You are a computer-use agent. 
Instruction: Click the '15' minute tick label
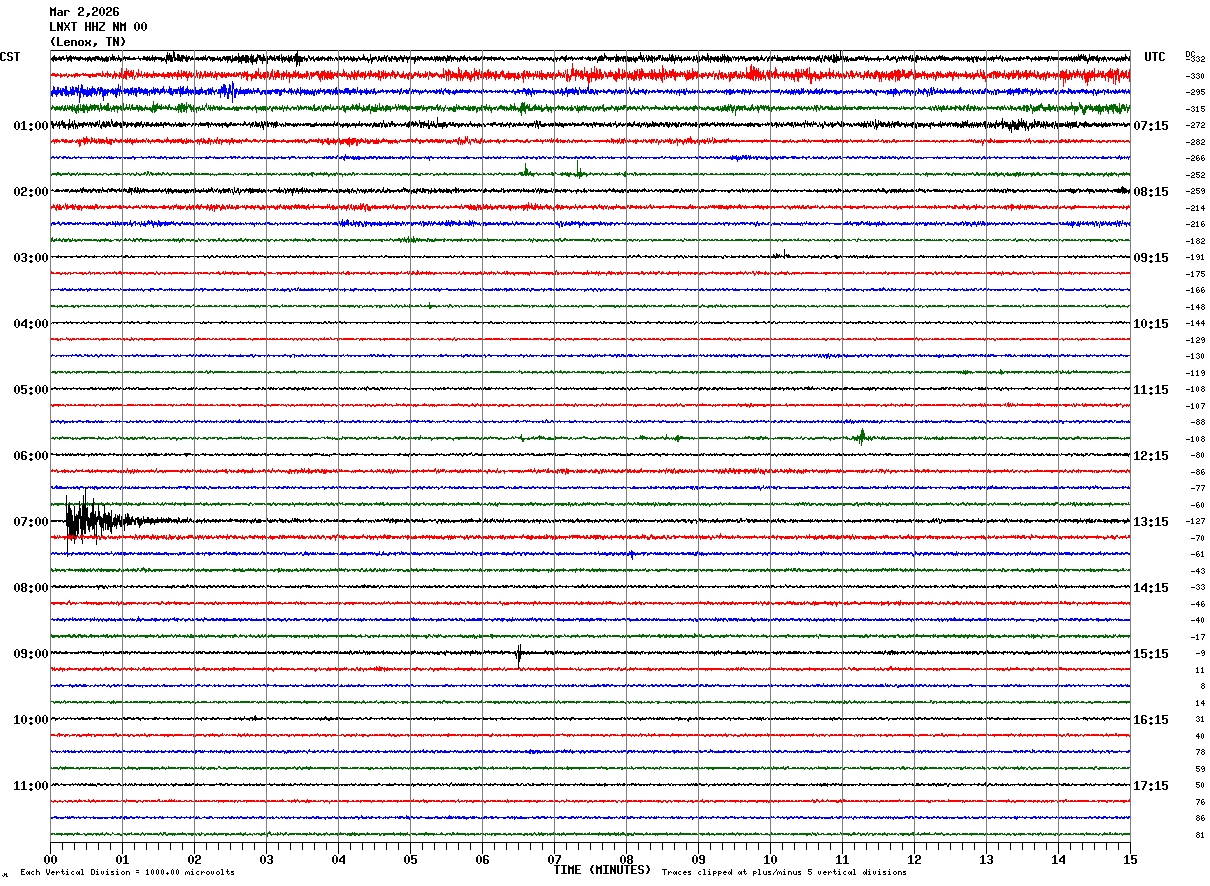(1130, 859)
